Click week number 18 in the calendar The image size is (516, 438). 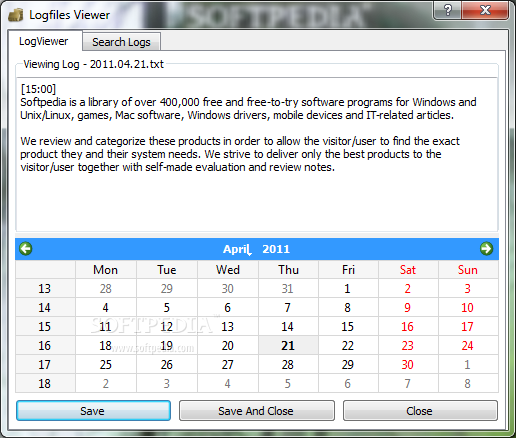pyautogui.click(x=45, y=383)
